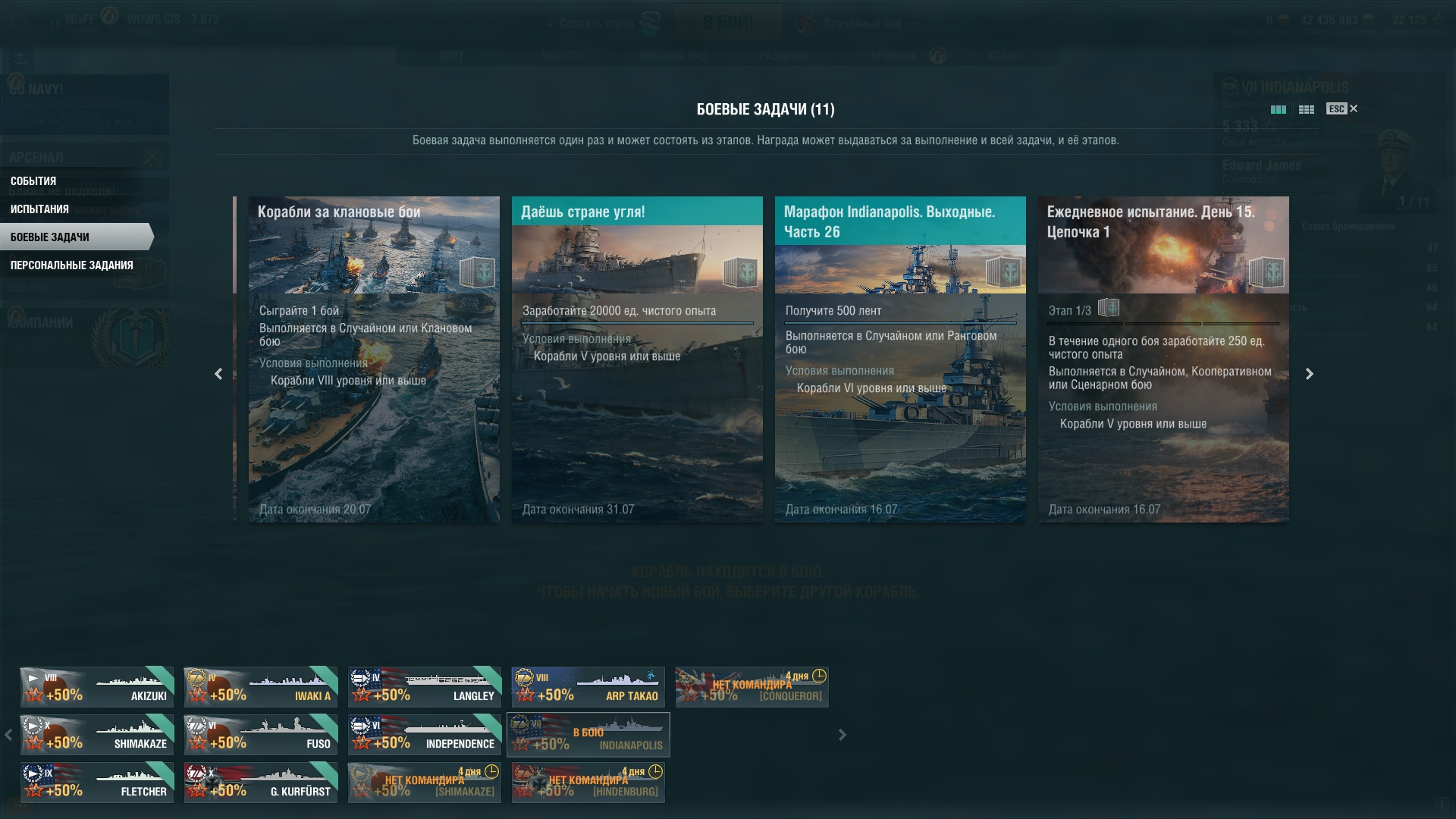The image size is (1456, 819).
Task: Close combat missions with the ESC button
Action: pyautogui.click(x=1341, y=108)
